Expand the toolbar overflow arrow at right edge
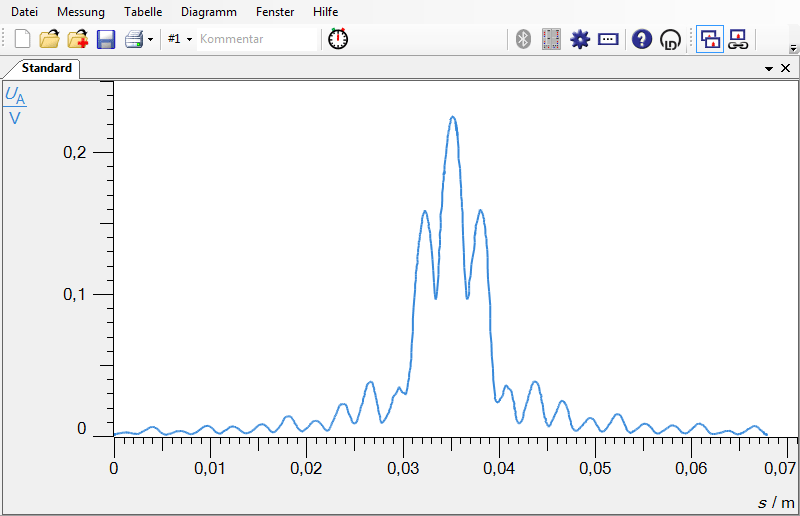Screen dimensions: 800x516 click(x=793, y=48)
